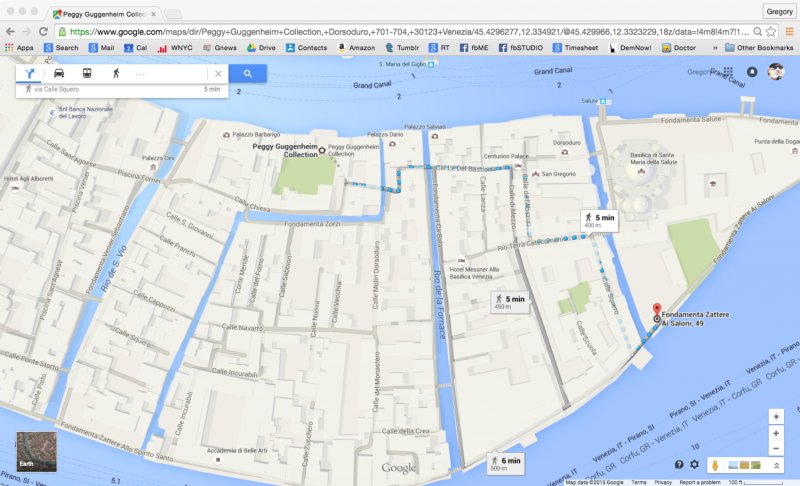Image resolution: width=800 pixels, height=486 pixels.
Task: Click the Salute vaporetto stop icon
Action: pos(603,101)
